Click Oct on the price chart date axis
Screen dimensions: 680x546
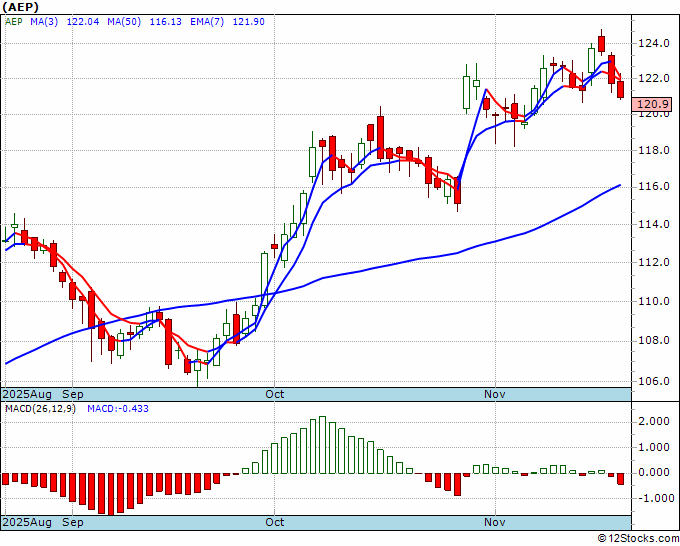275,394
